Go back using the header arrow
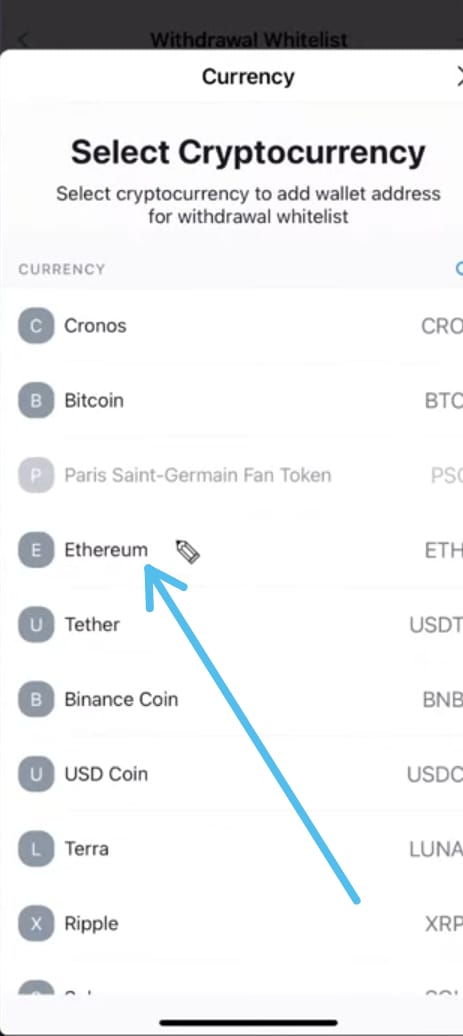This screenshot has height=1036, width=463. [22, 40]
